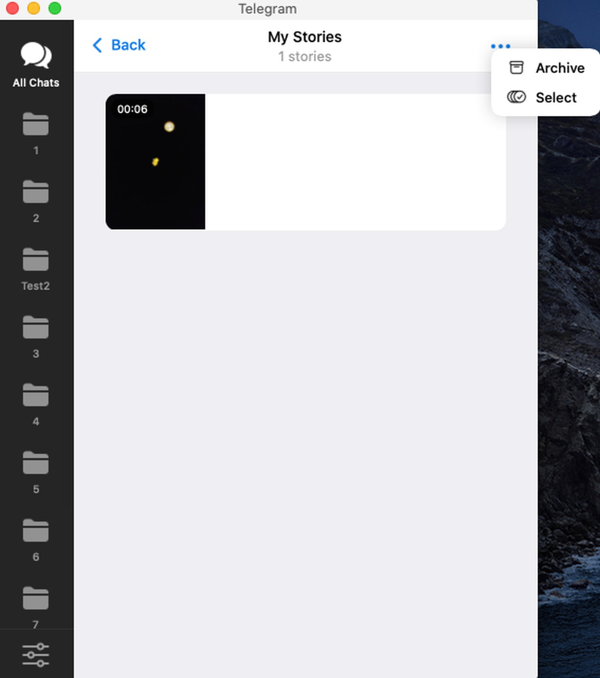
Task: Click the blue back chevron arrow
Action: 97,45
